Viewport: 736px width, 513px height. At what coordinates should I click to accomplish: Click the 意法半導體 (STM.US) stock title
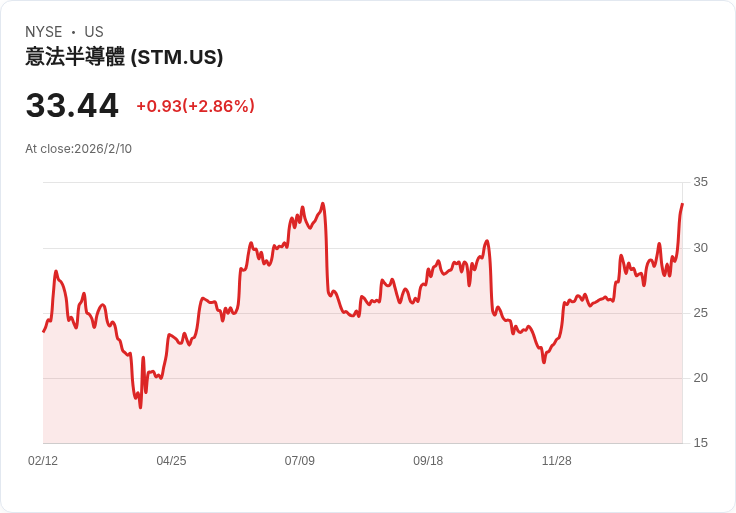[124, 57]
